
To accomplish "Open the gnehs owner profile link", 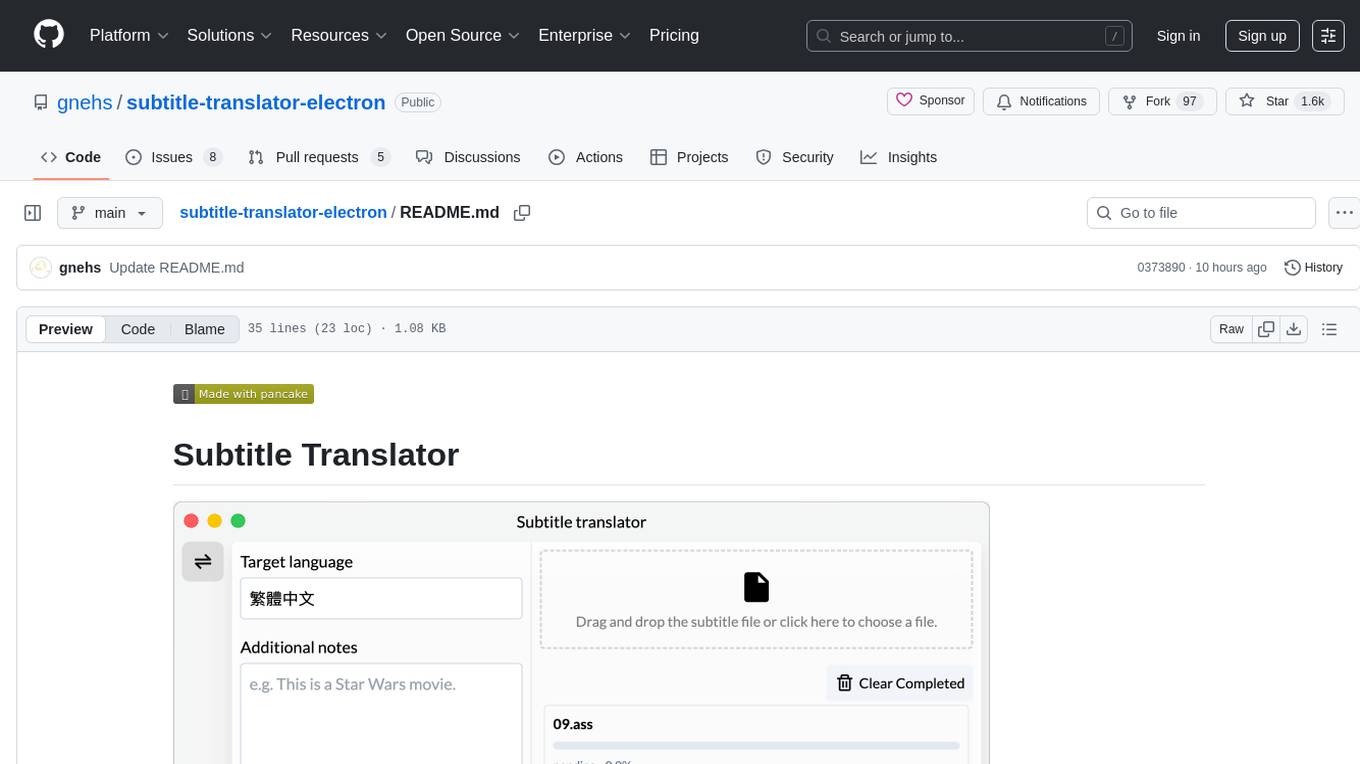I will click(x=85, y=102).
